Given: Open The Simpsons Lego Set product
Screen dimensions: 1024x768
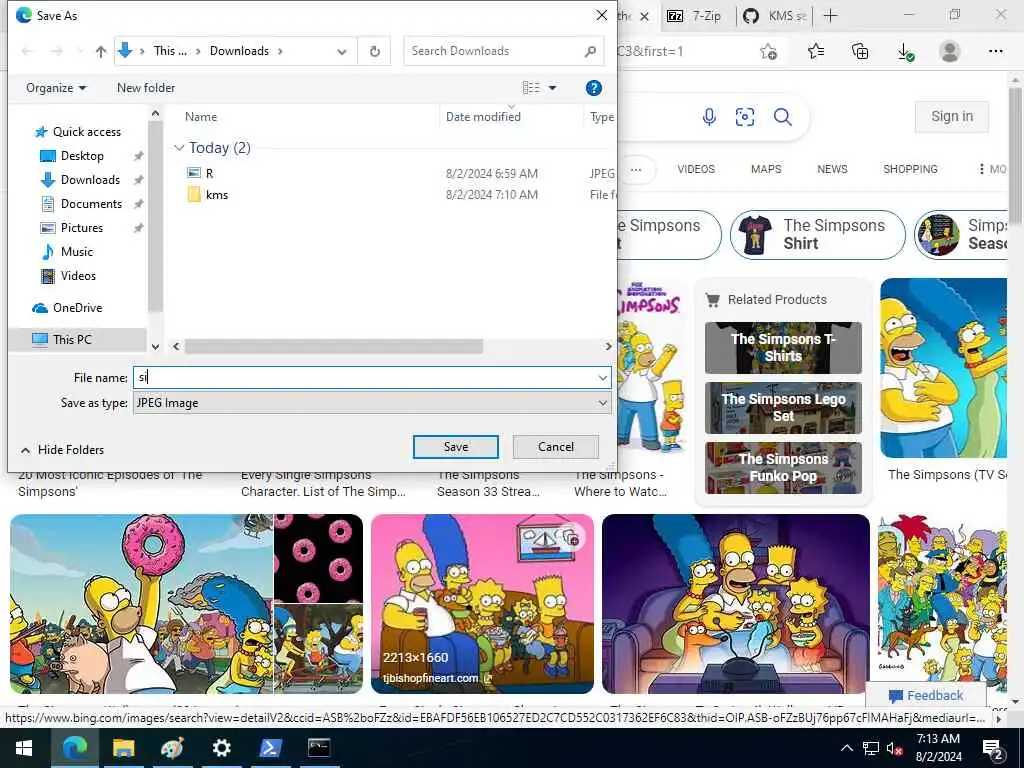Looking at the screenshot, I should (783, 408).
